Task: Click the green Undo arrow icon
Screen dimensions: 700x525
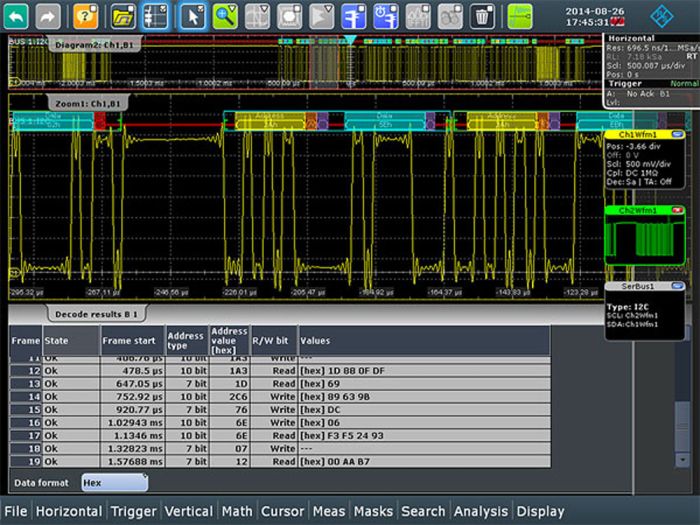Action: click(16, 17)
